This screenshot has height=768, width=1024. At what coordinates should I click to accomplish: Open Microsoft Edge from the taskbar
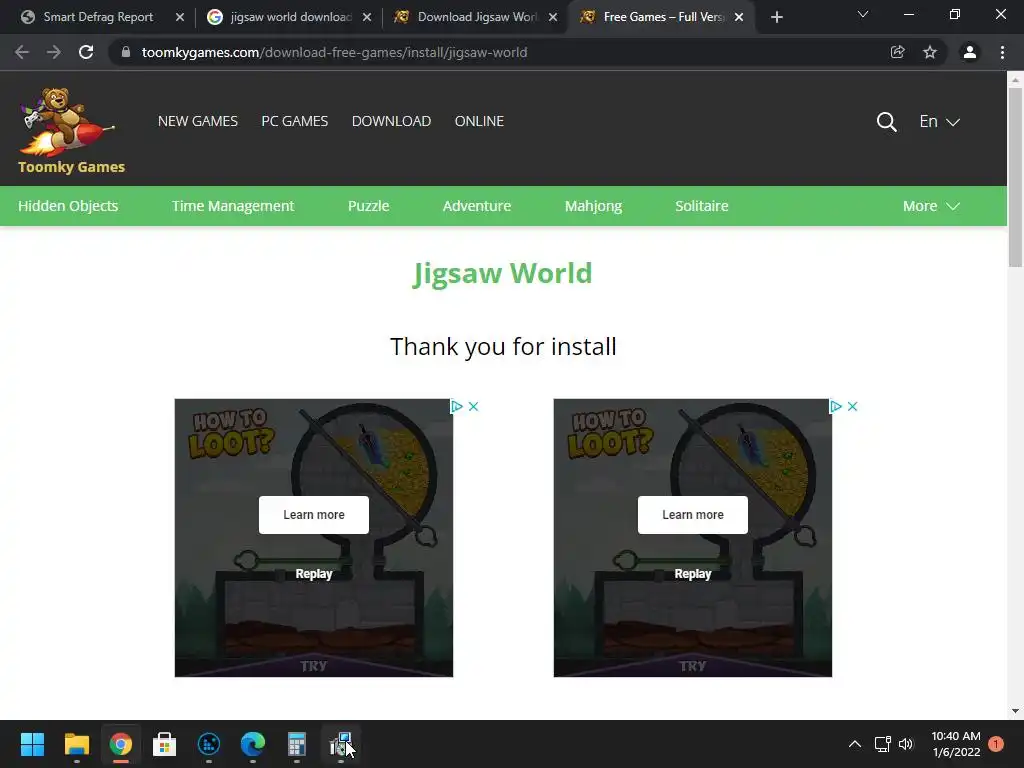coord(253,744)
